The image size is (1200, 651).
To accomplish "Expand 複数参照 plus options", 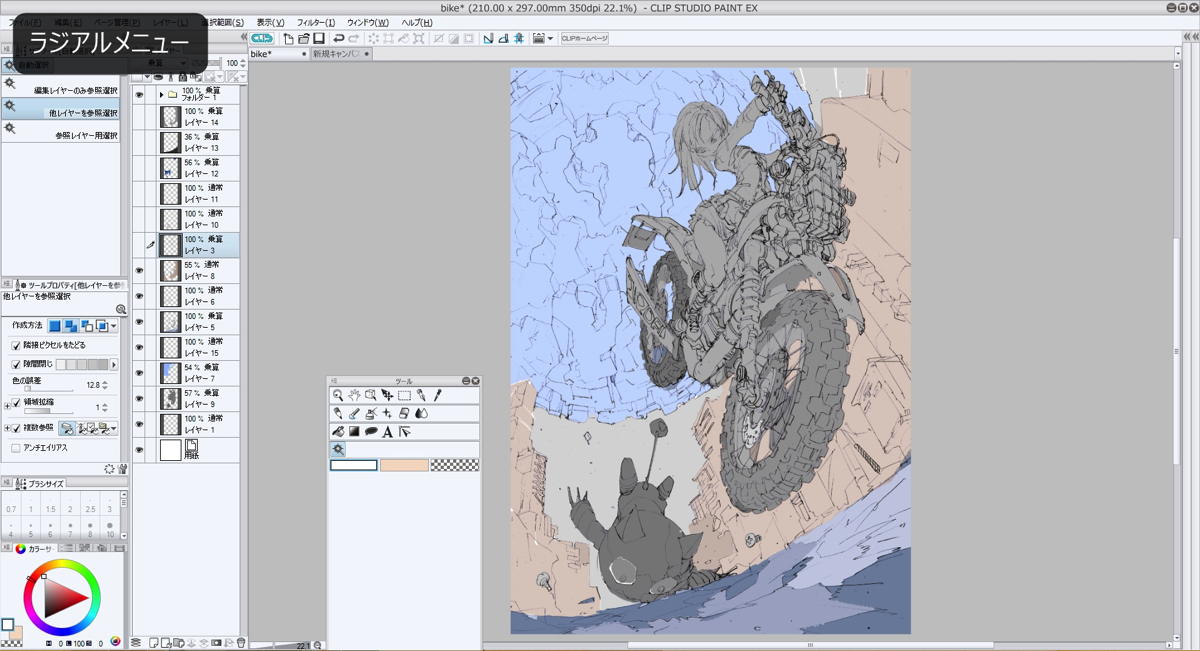I will (x=7, y=428).
